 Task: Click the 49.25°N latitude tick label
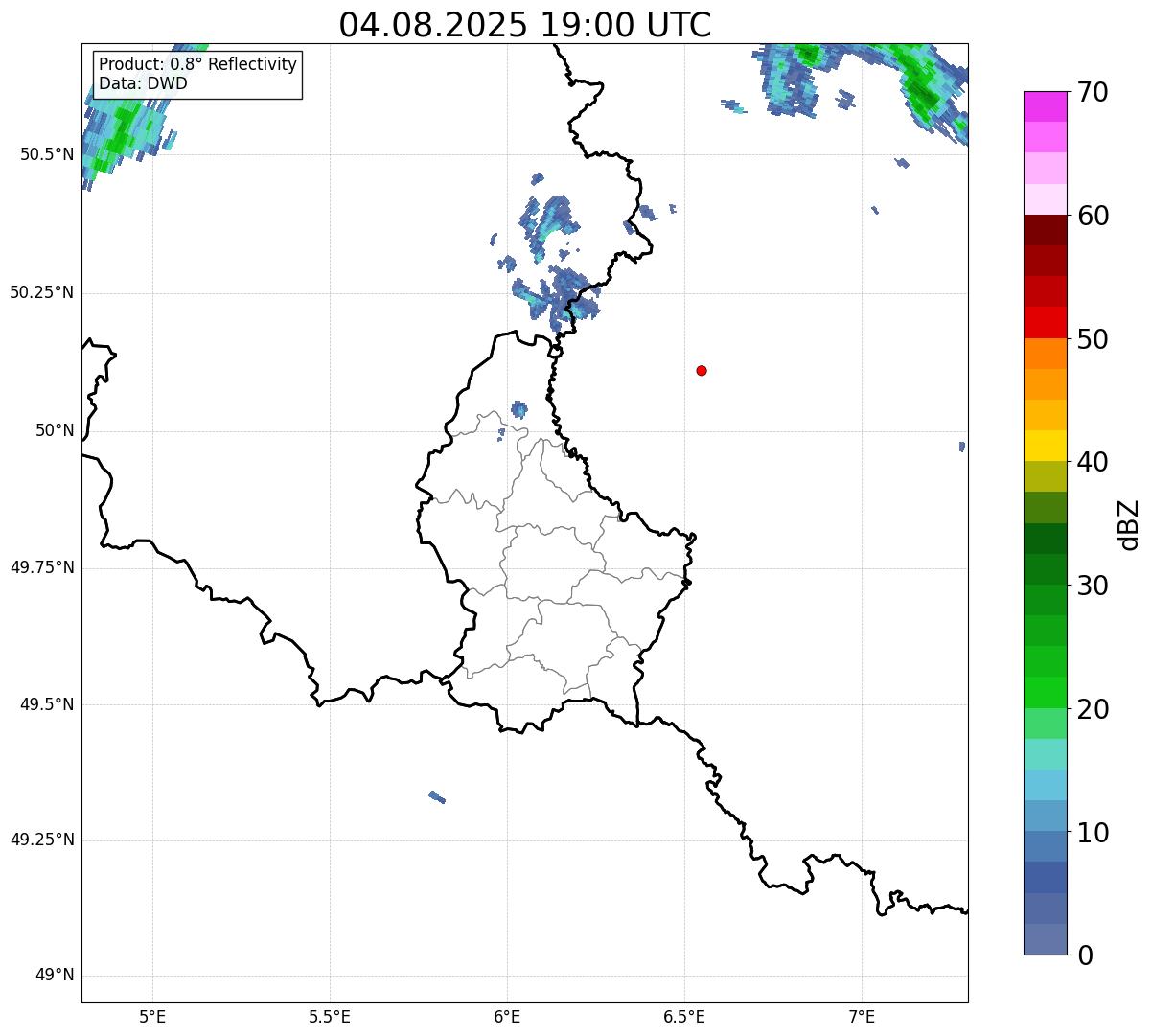click(x=42, y=840)
